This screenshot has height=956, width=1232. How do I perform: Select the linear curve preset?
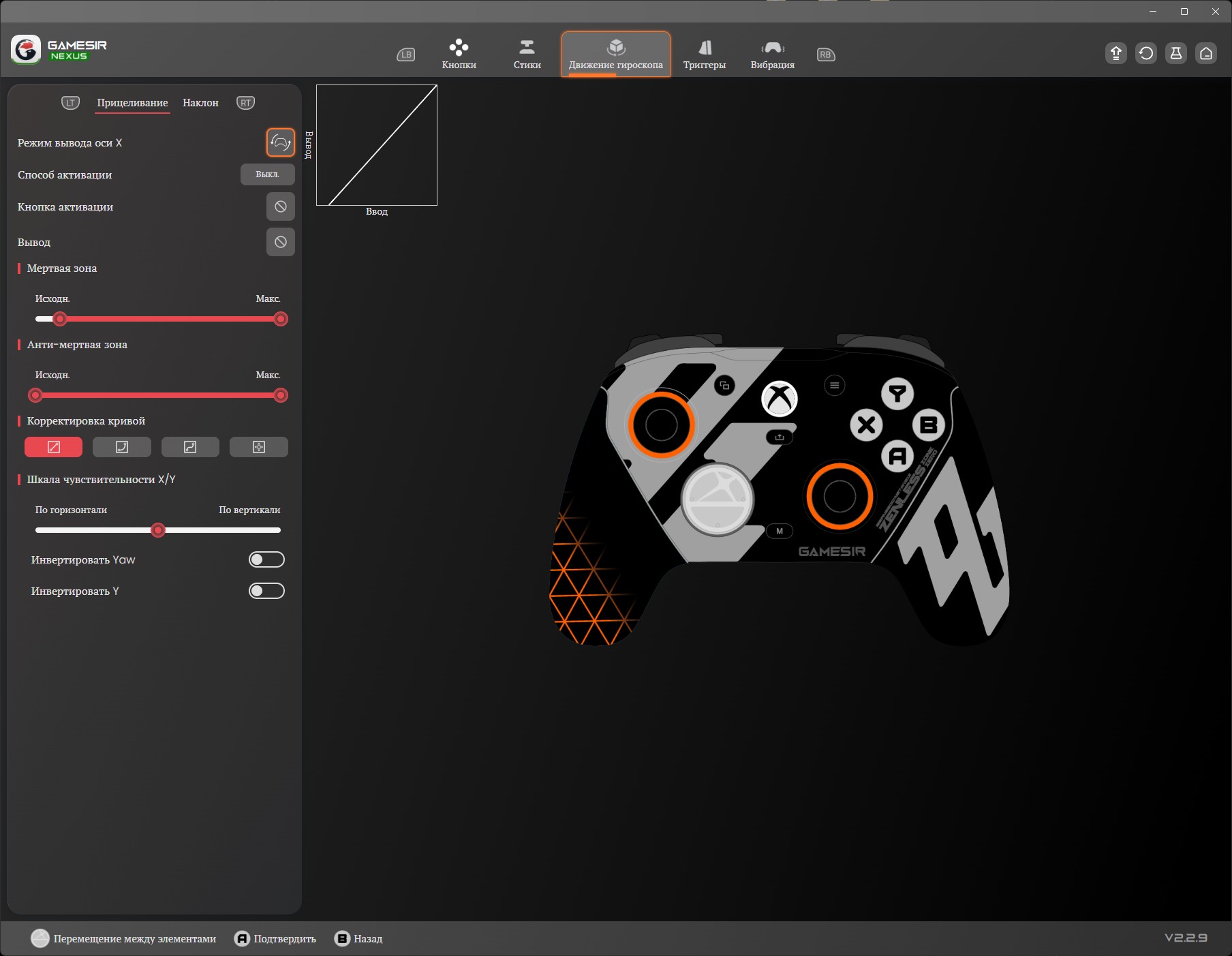pos(54,447)
